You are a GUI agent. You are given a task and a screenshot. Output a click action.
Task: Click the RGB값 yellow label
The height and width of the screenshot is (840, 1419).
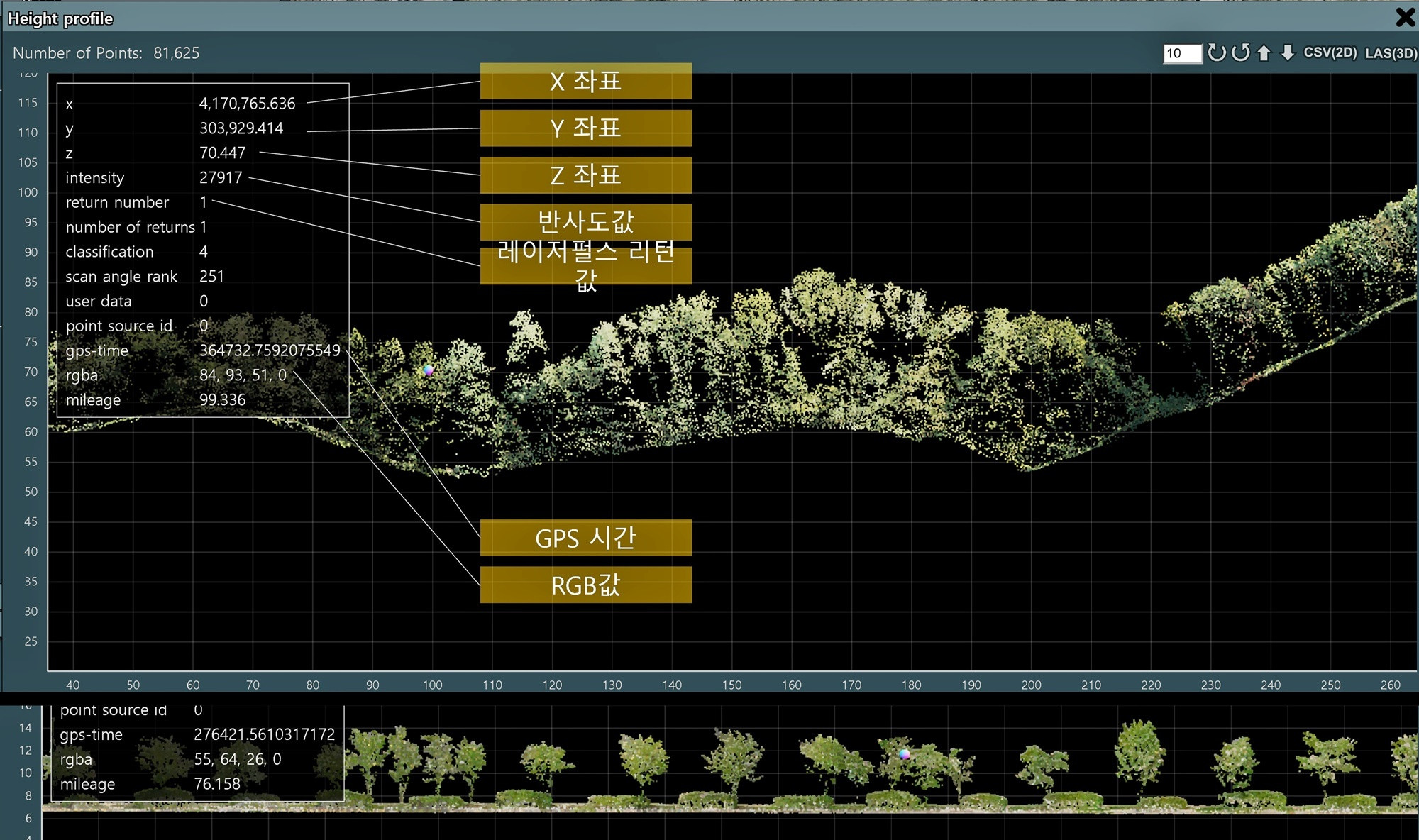(585, 585)
